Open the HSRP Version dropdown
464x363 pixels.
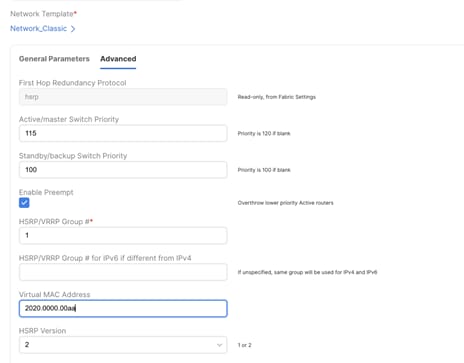click(123, 345)
